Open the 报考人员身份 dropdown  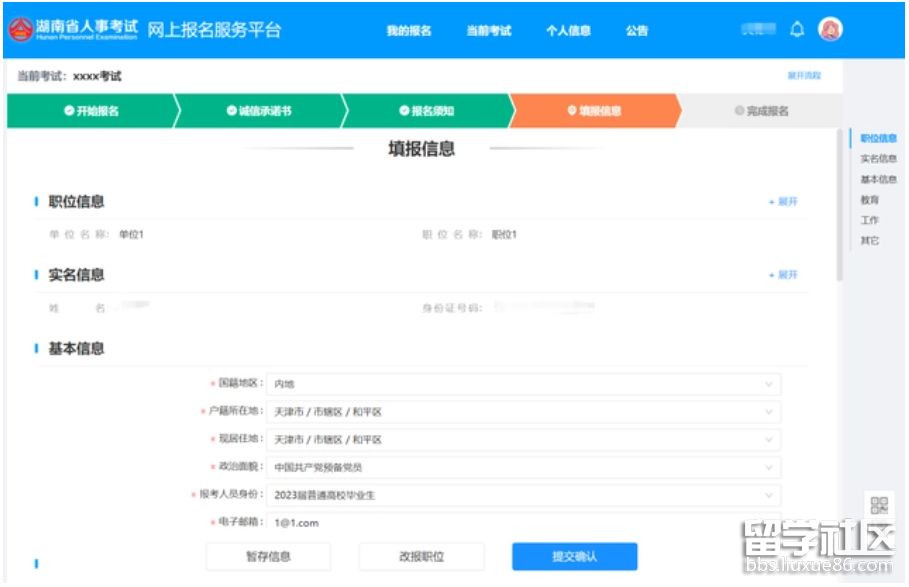(523, 495)
